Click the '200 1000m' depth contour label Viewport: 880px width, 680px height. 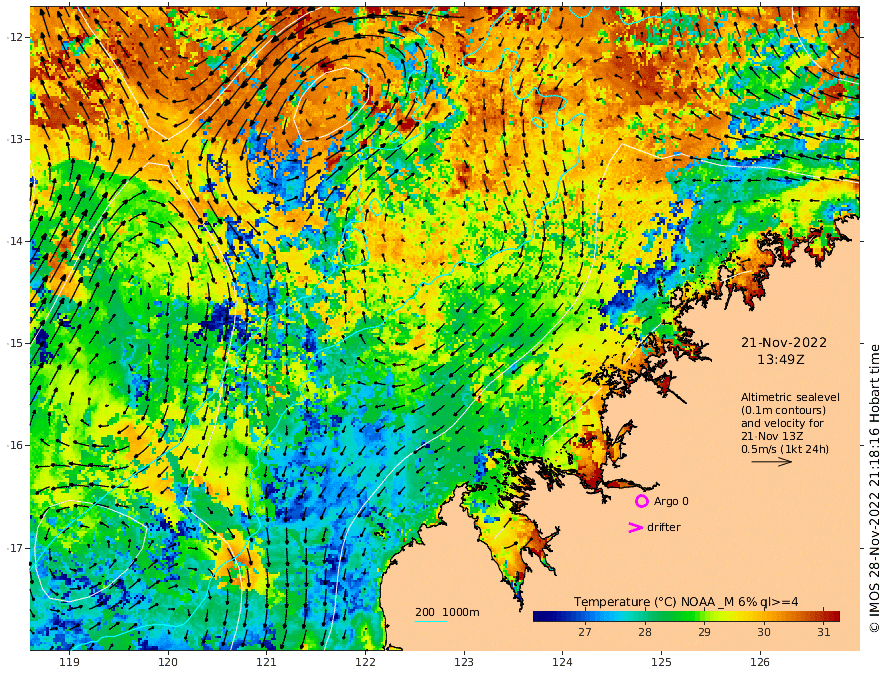tap(447, 612)
